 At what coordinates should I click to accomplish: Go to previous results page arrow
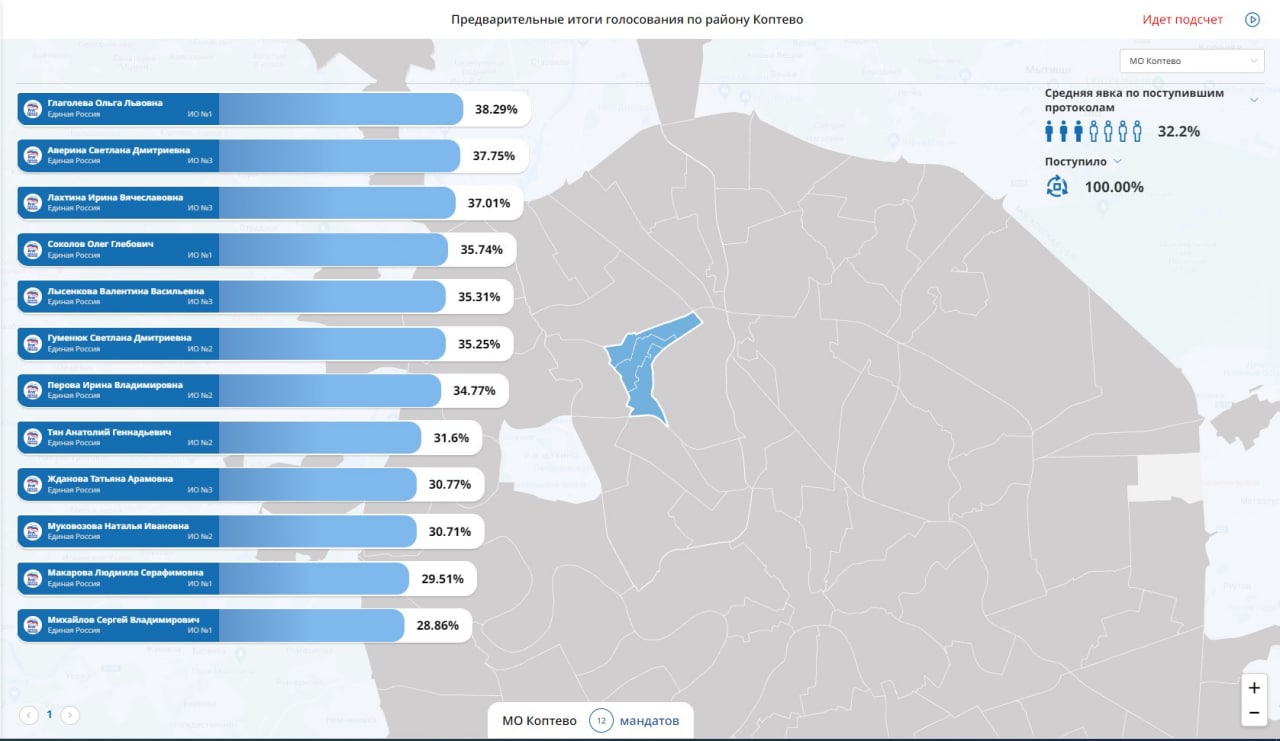tap(29, 715)
